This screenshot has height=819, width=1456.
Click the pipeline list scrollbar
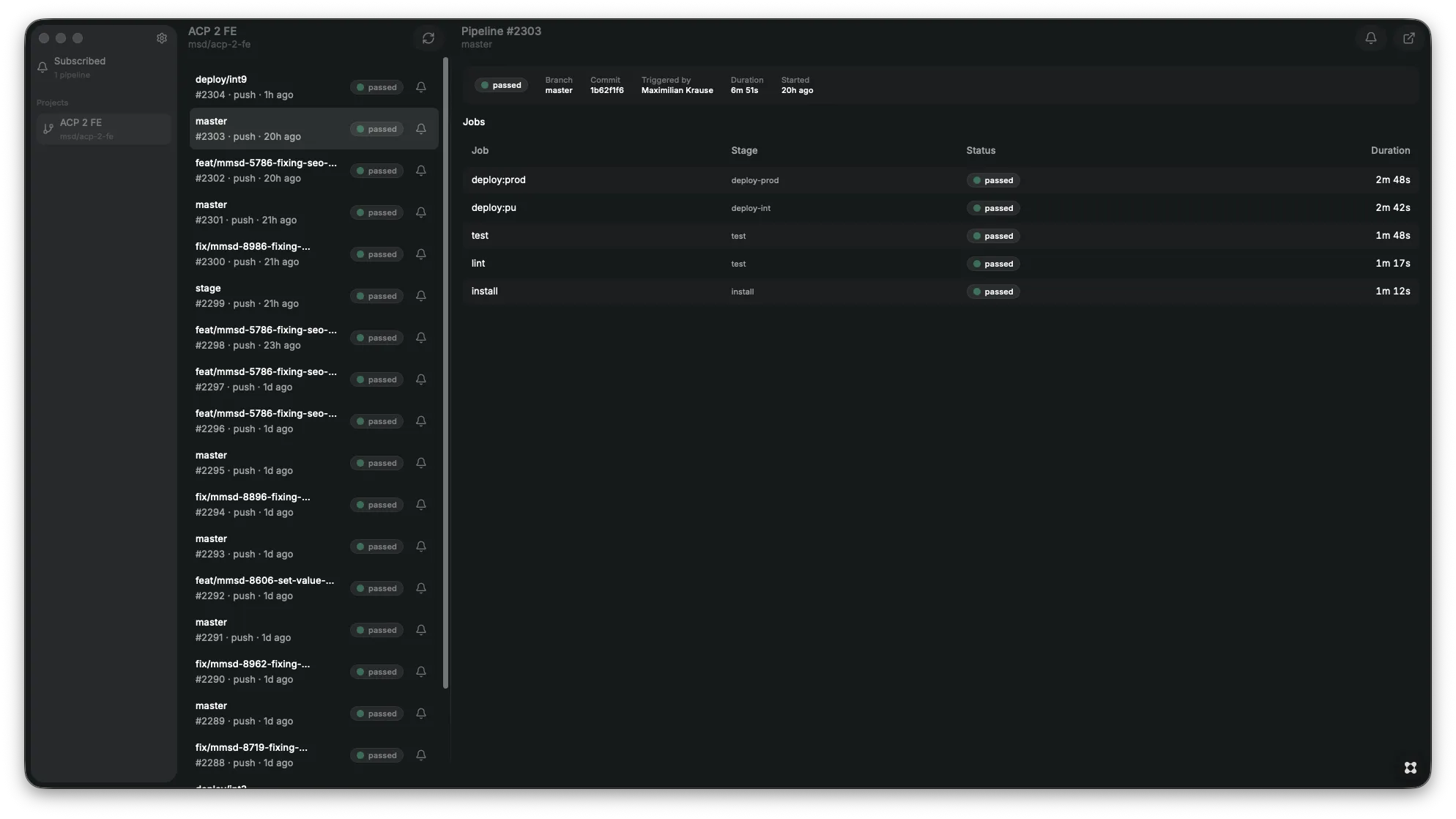pos(446,373)
